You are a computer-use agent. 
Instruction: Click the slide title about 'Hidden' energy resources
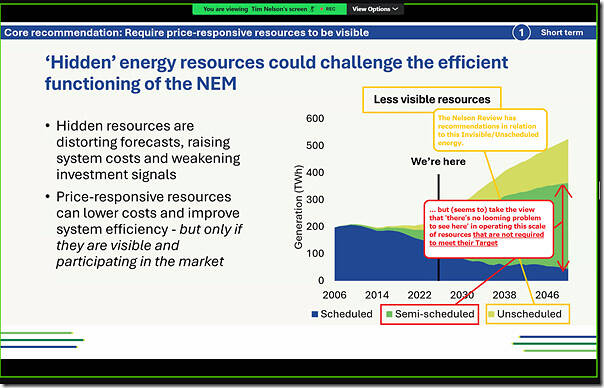tap(276, 73)
